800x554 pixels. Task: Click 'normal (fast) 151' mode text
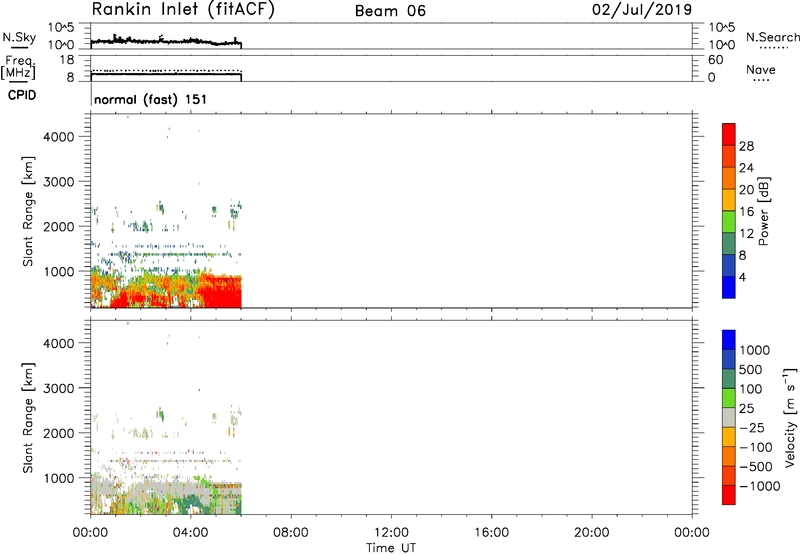coord(151,99)
